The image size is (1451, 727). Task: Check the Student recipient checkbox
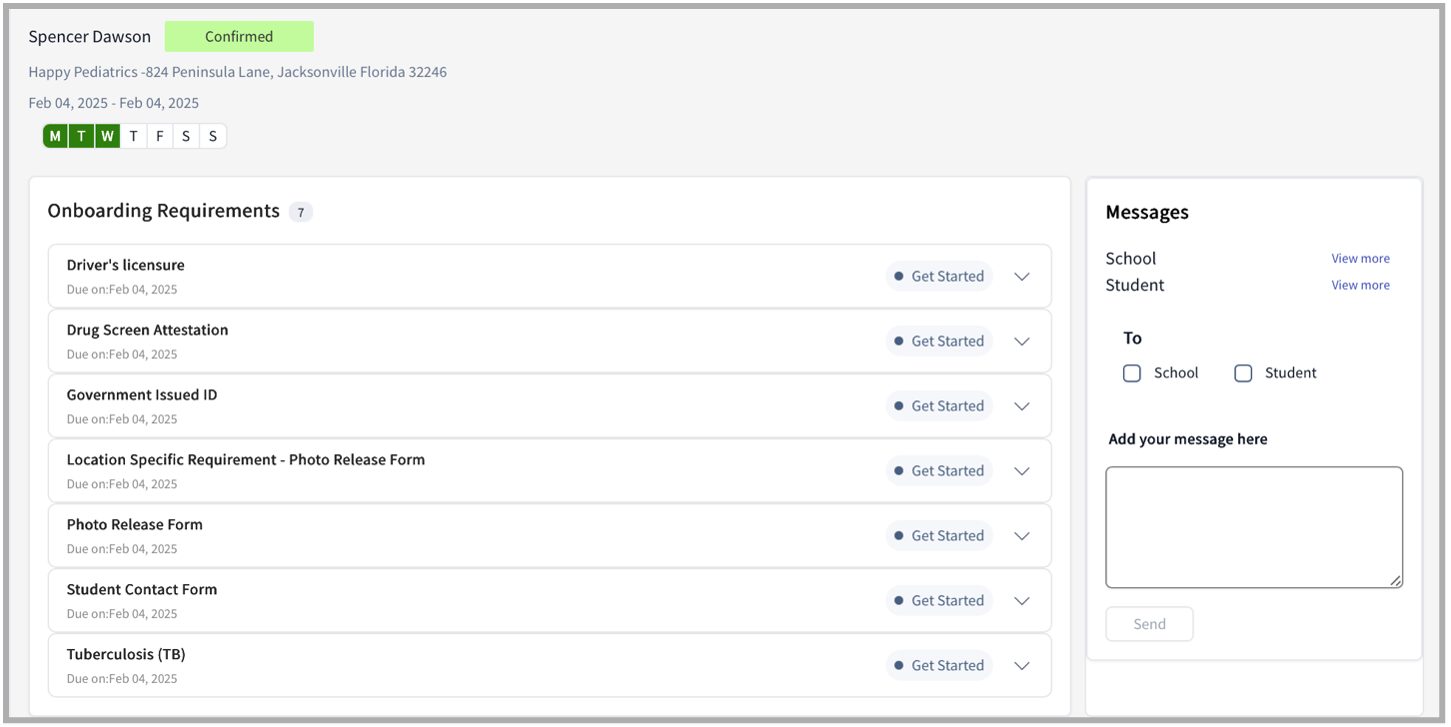click(x=1242, y=372)
